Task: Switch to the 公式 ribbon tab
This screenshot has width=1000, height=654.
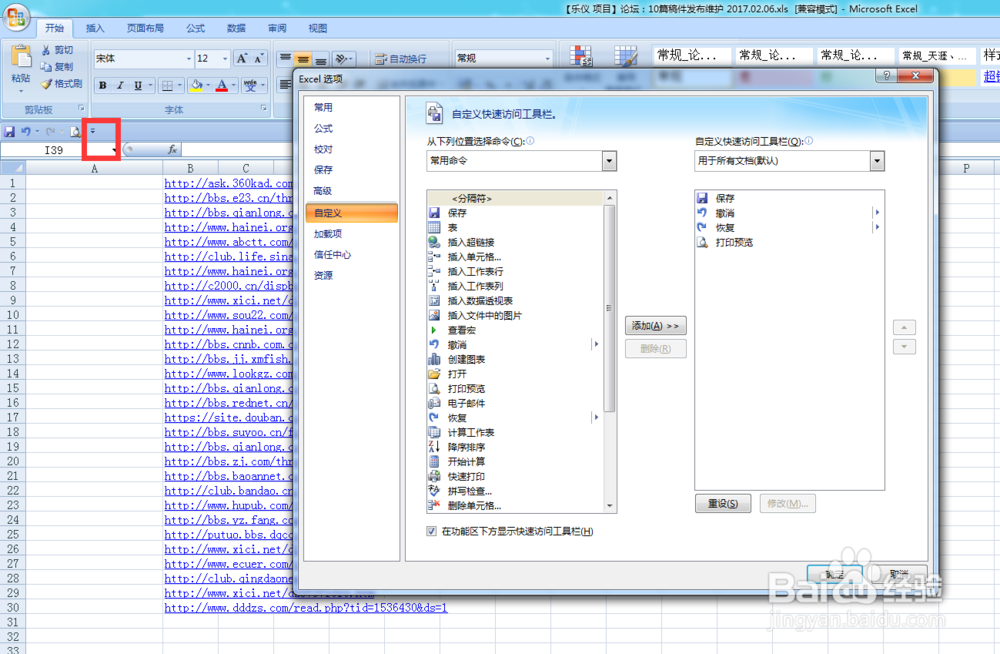Action: tap(195, 28)
